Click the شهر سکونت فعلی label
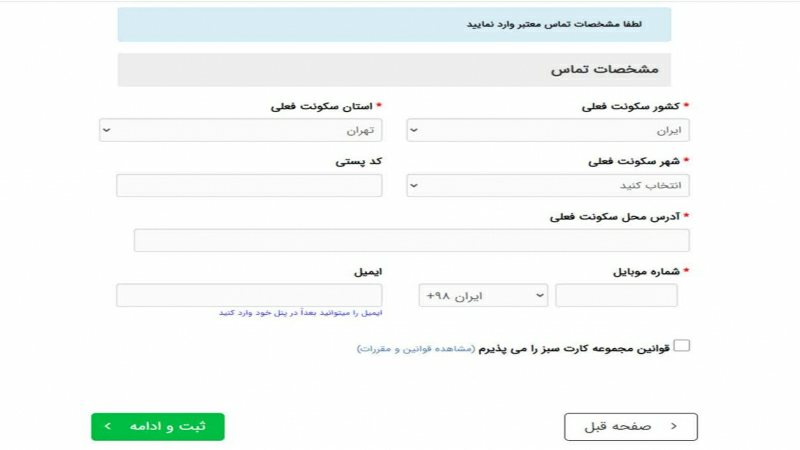 click(634, 161)
